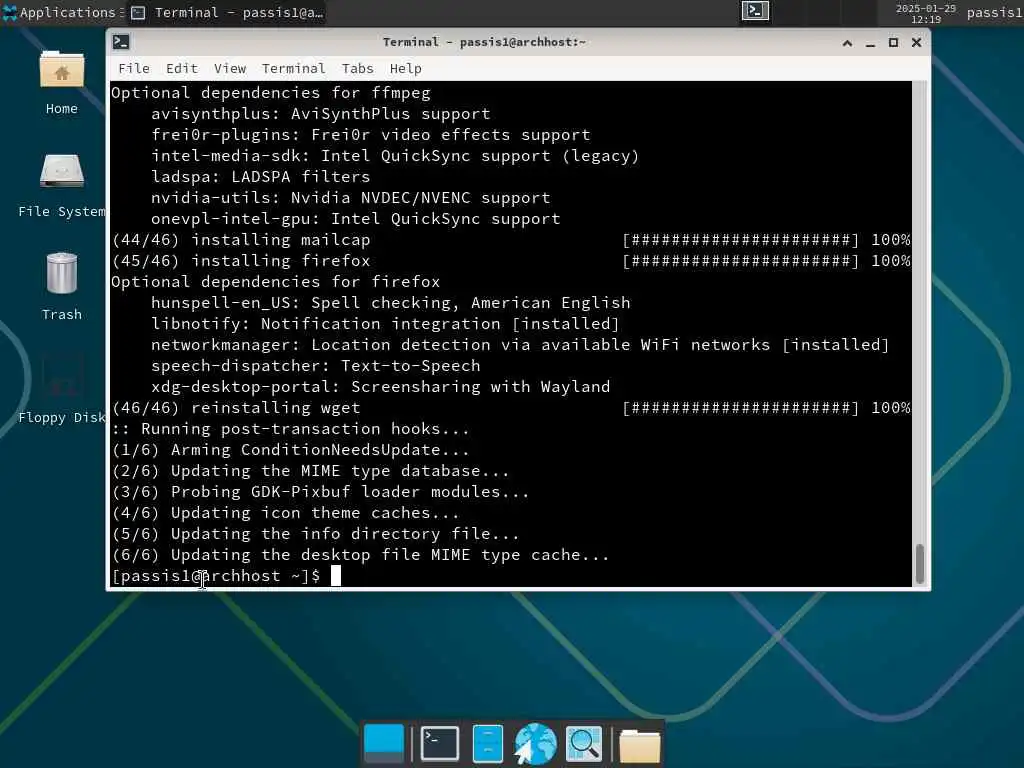The width and height of the screenshot is (1024, 768).
Task: Open the home folder icon in dock
Action: [x=639, y=745]
